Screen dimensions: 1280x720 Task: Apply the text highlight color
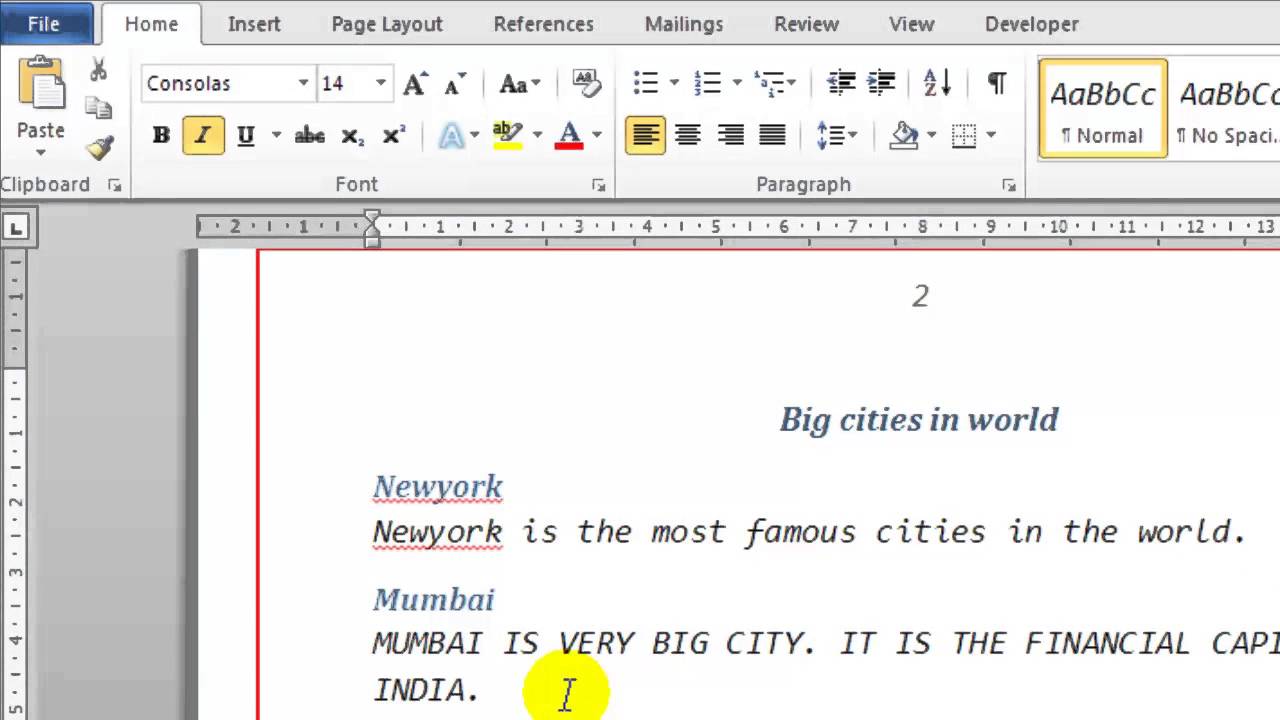tap(508, 135)
